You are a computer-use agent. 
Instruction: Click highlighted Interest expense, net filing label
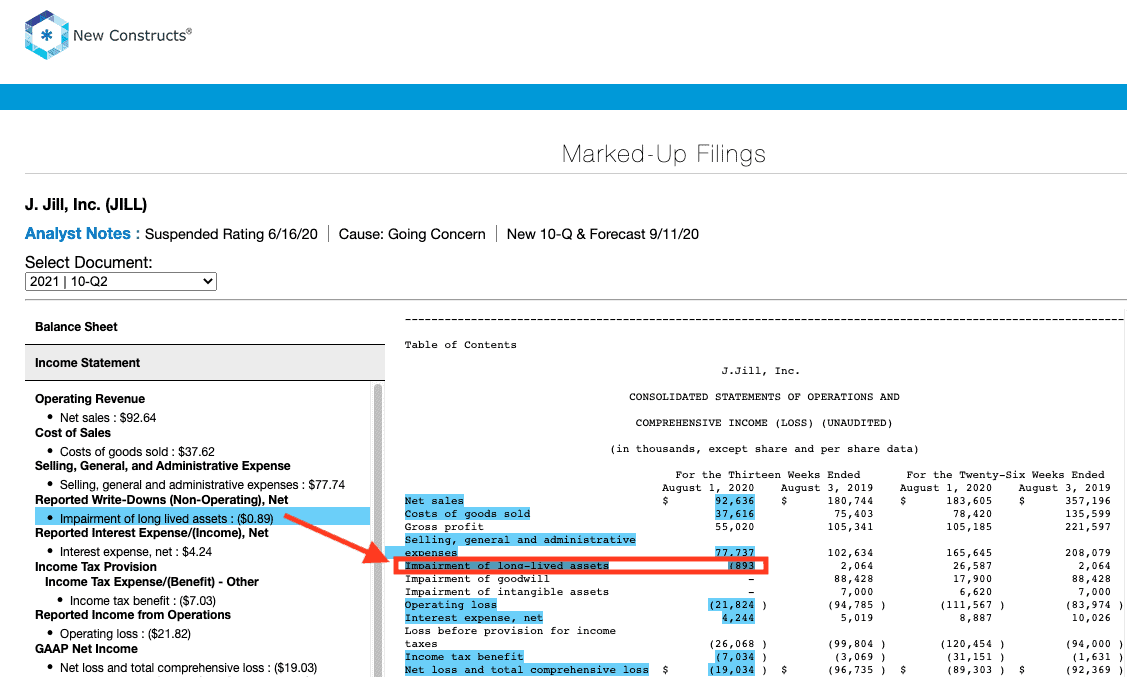point(474,618)
